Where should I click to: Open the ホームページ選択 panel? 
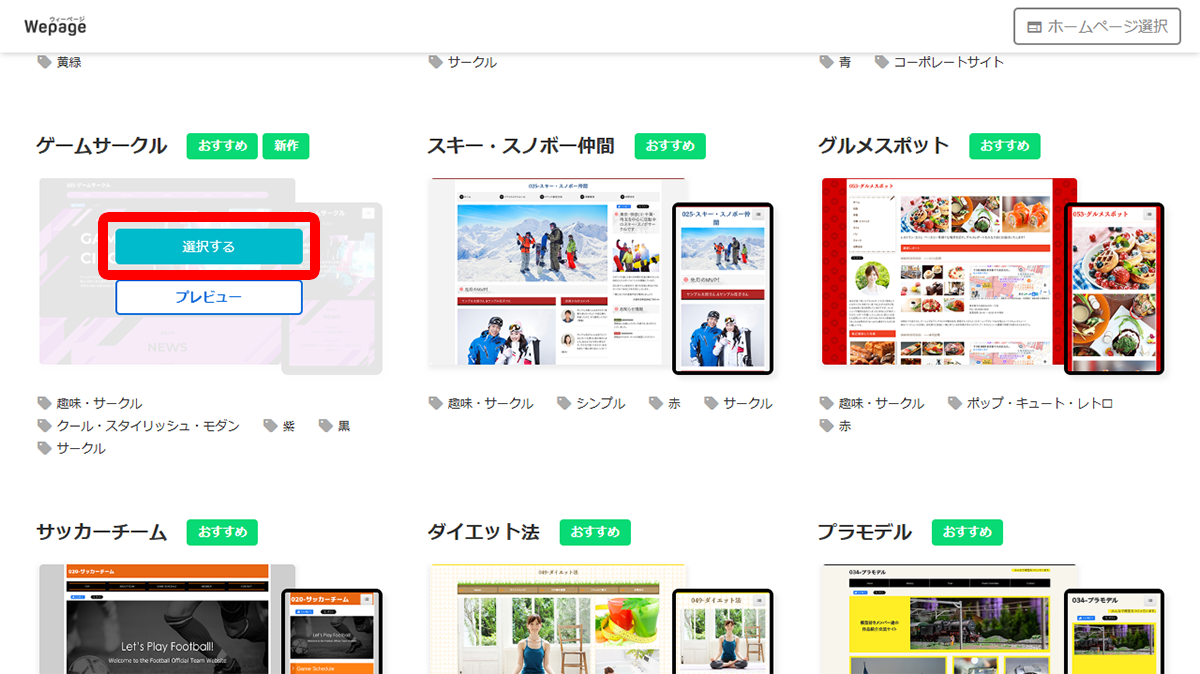[1096, 27]
